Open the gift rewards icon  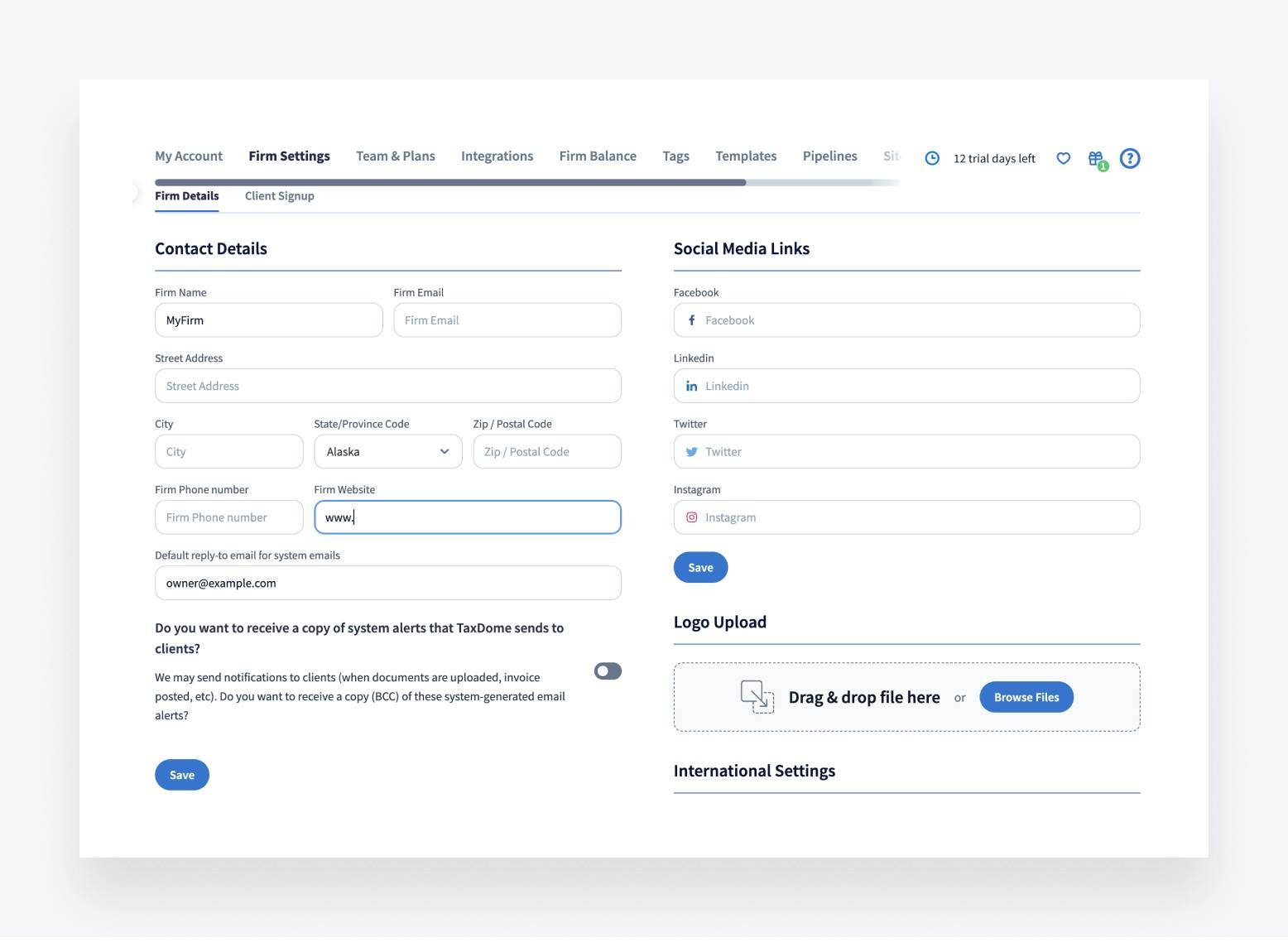1096,158
